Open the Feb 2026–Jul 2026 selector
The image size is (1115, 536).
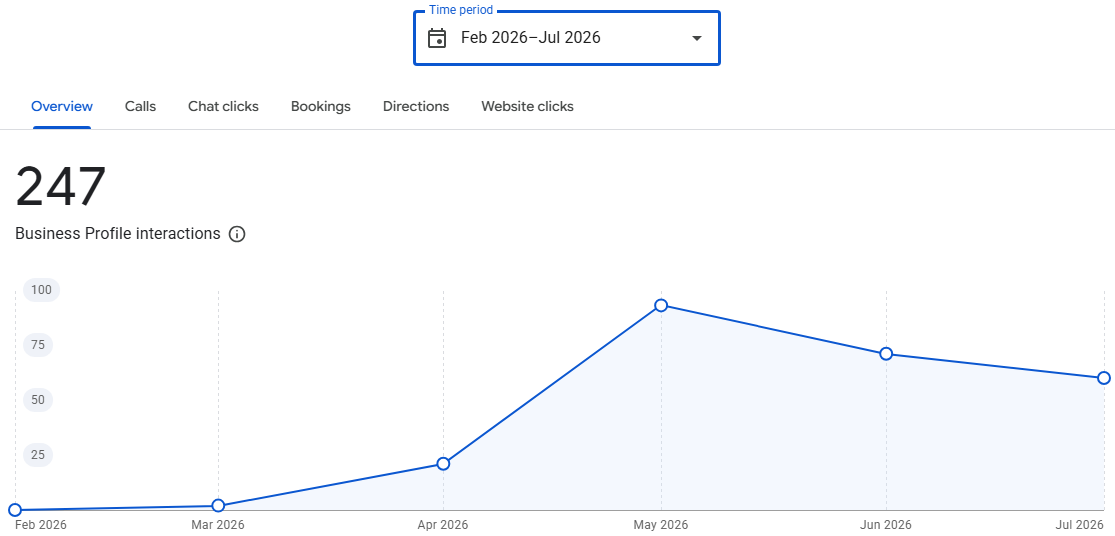(x=567, y=38)
